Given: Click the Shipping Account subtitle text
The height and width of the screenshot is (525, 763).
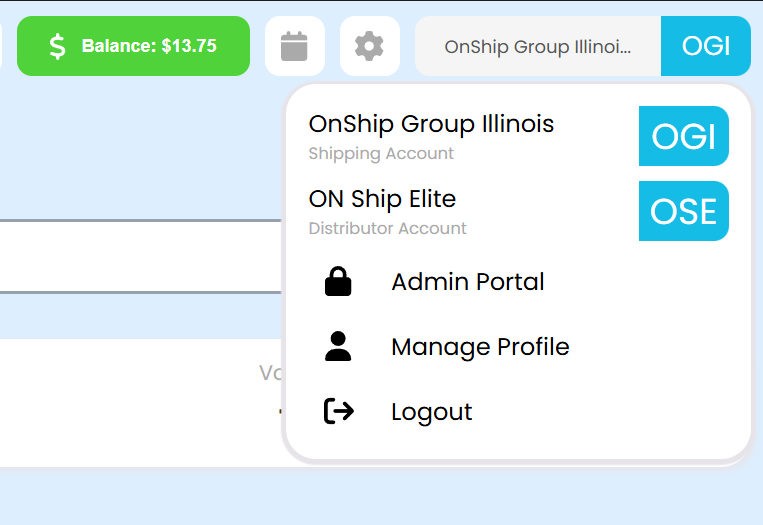Looking at the screenshot, I should point(381,154).
